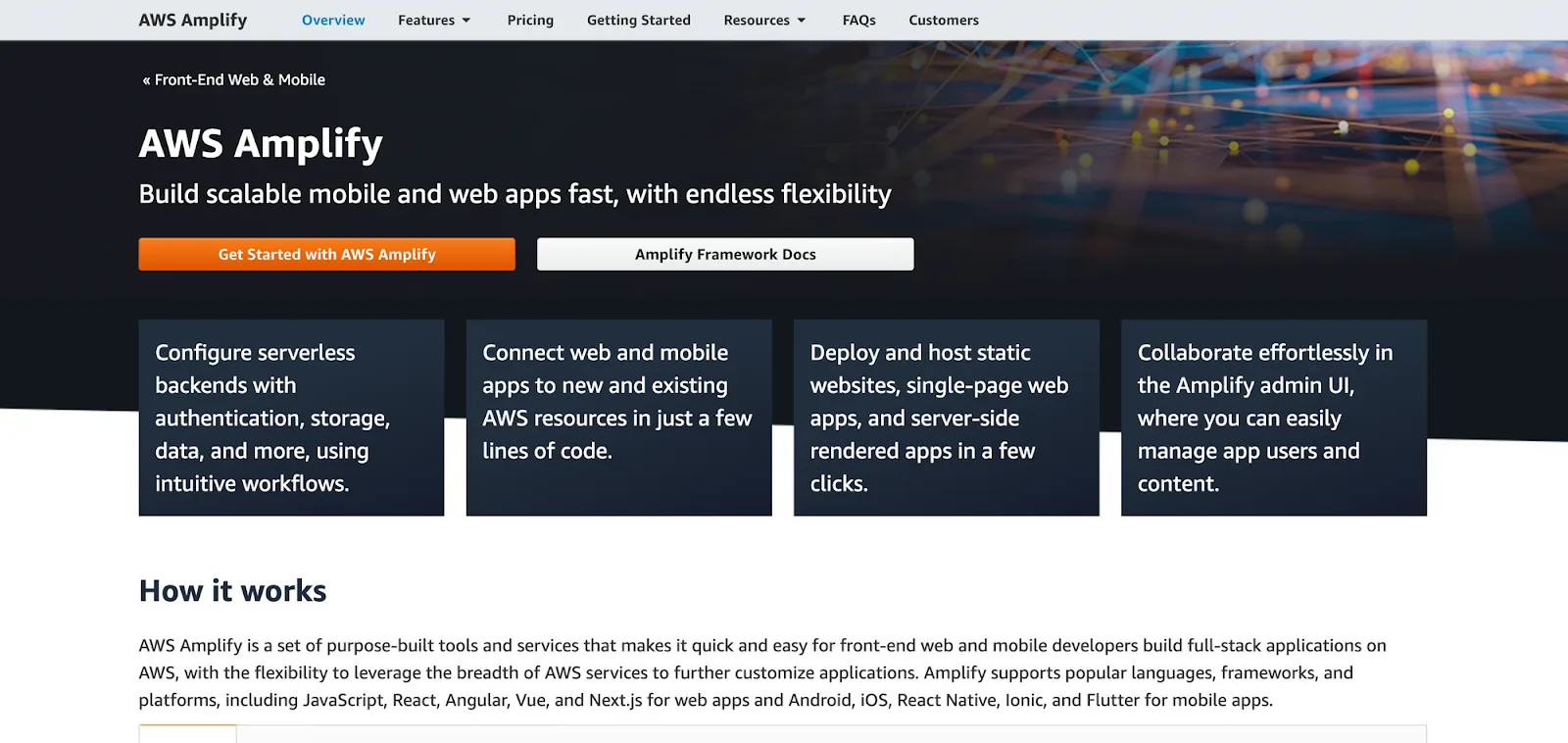1568x743 pixels.
Task: Click the AWS Amplify navigation title
Action: click(x=193, y=20)
